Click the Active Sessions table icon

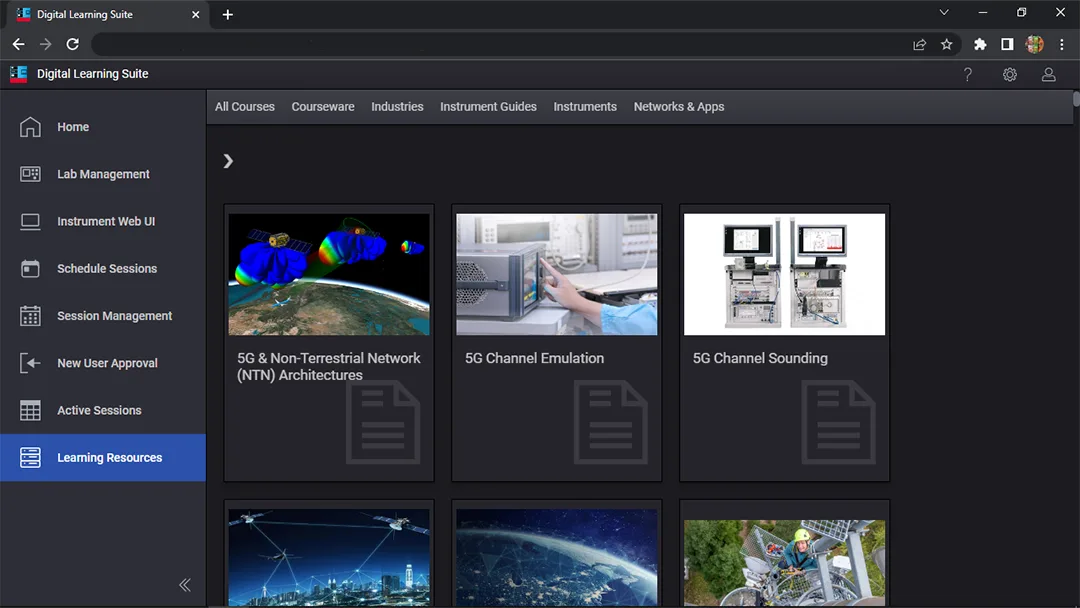tap(30, 410)
